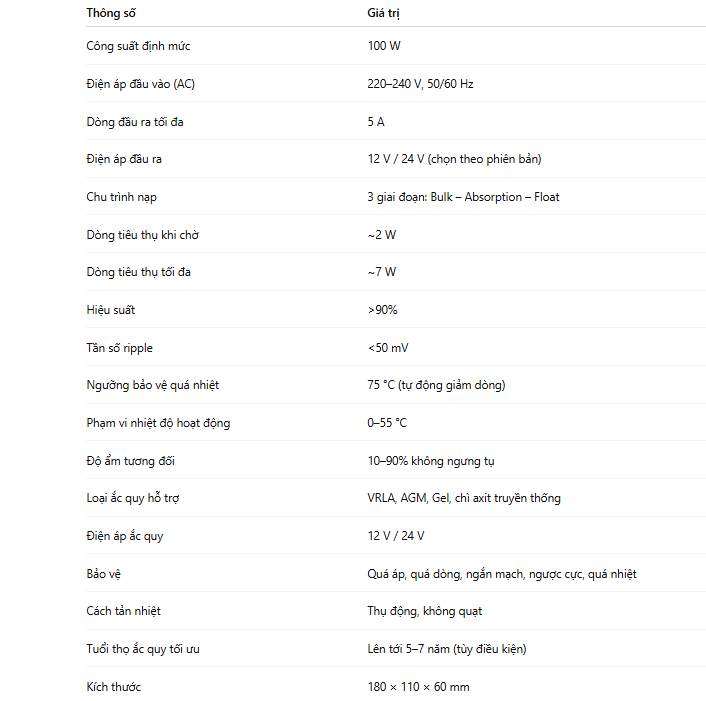Image resolution: width=706 pixels, height=701 pixels.
Task: Click the "~7 W" value cell
Action: pyautogui.click(x=381, y=272)
